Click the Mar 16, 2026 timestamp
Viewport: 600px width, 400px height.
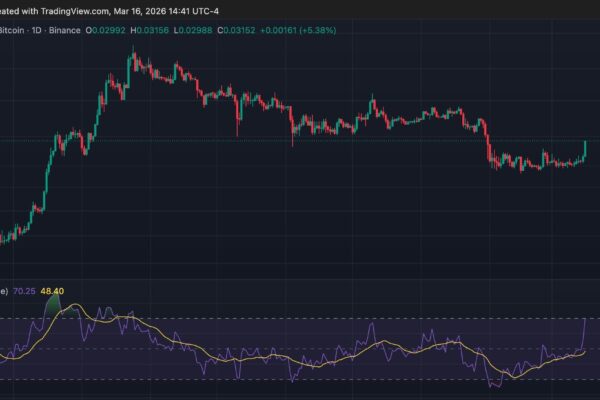[155, 12]
